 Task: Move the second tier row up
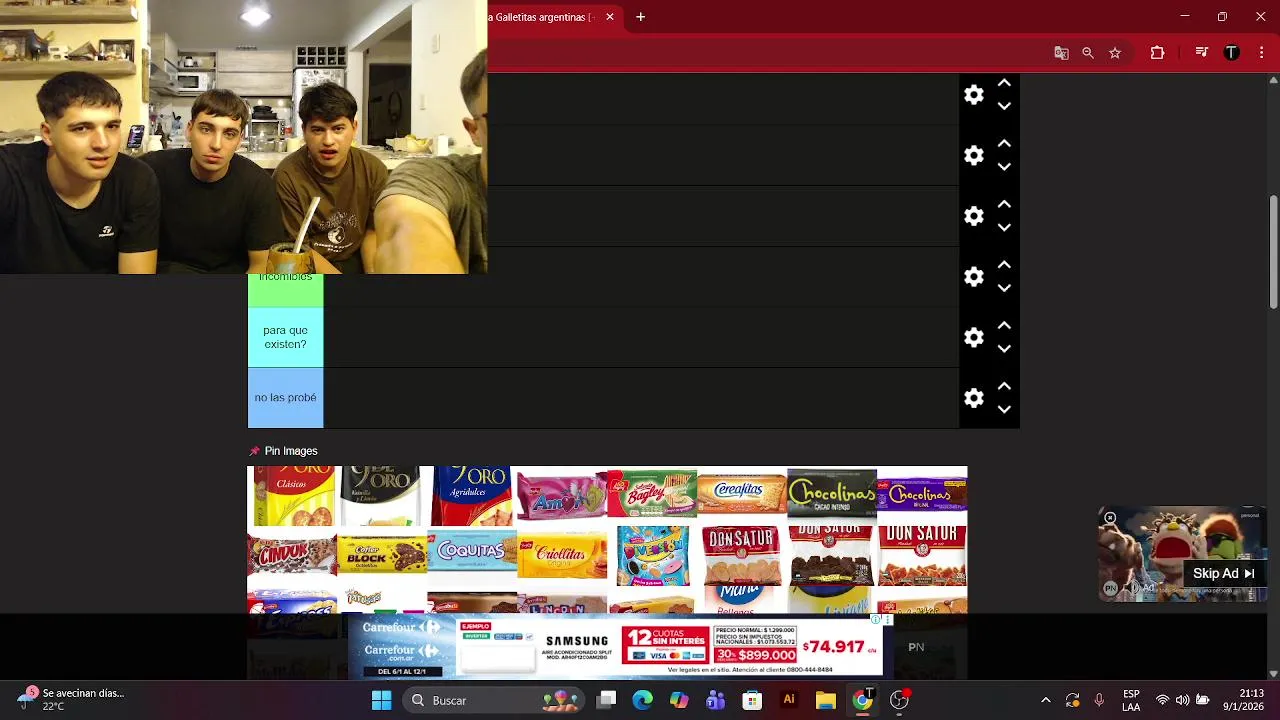click(x=1004, y=144)
